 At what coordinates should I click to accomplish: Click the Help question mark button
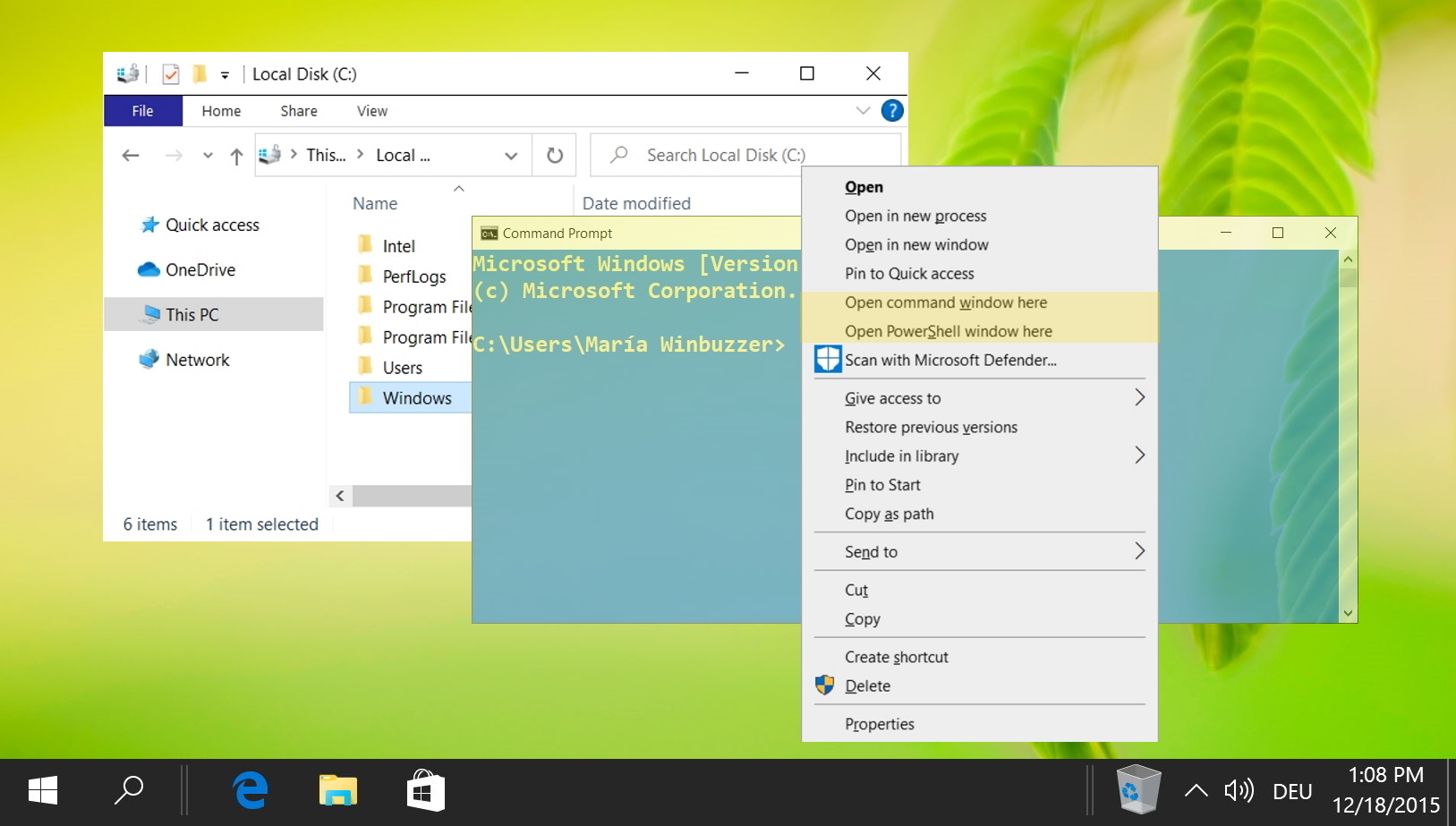[891, 110]
